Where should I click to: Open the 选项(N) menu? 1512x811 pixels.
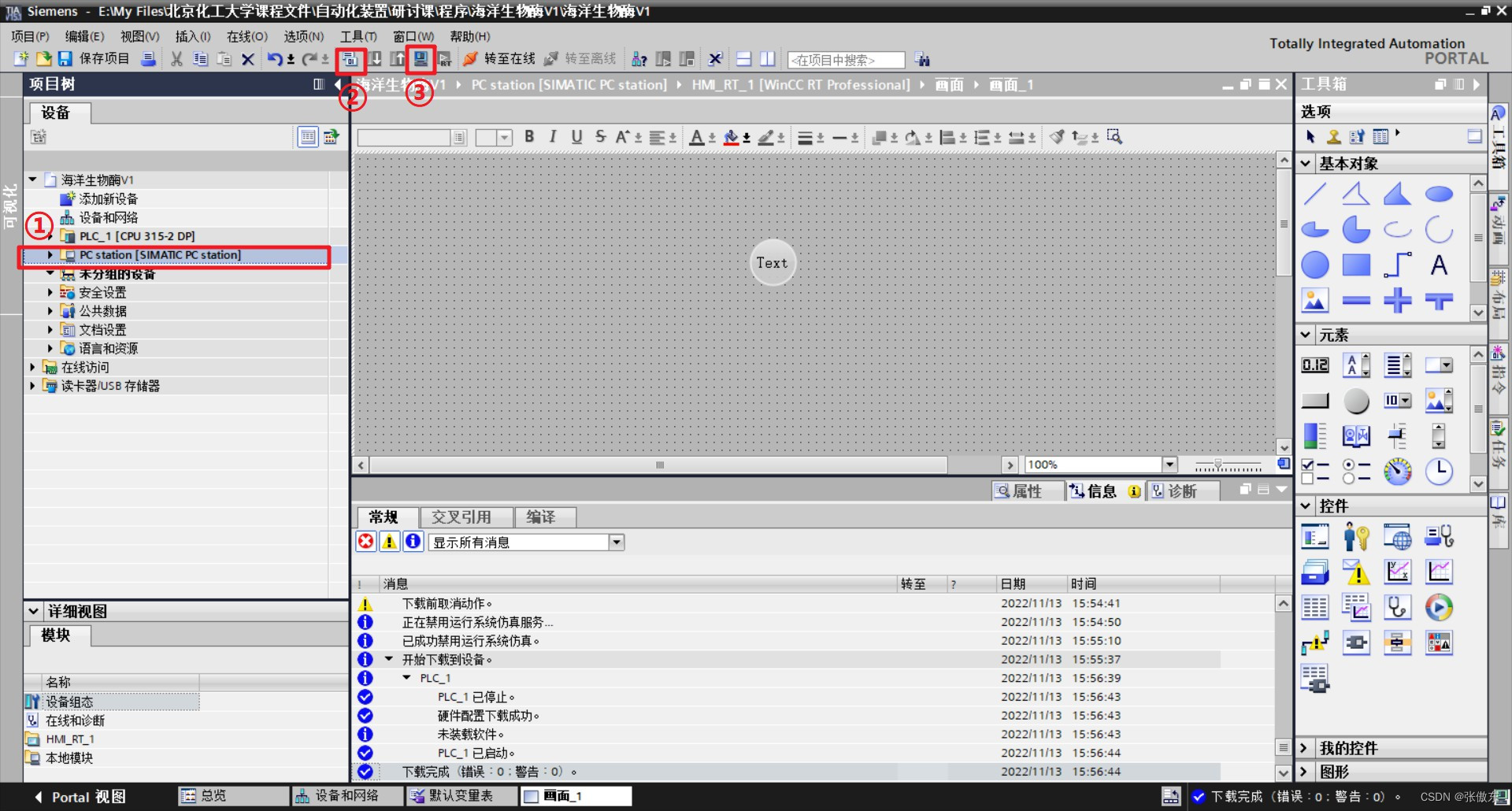coord(304,36)
